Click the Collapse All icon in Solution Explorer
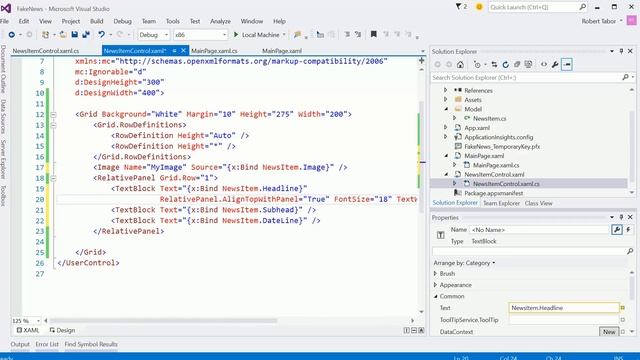This screenshot has height=360, width=640. [x=517, y=64]
